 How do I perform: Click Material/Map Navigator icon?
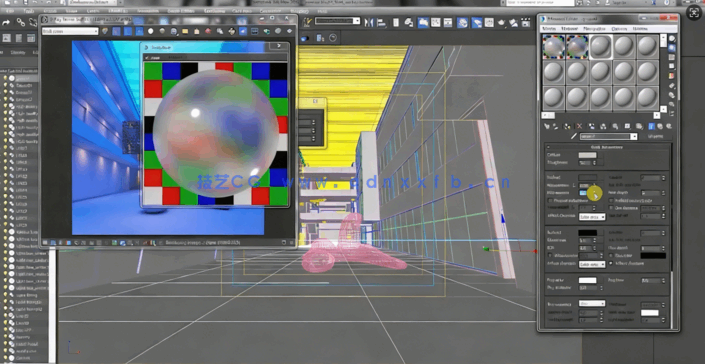click(x=672, y=114)
